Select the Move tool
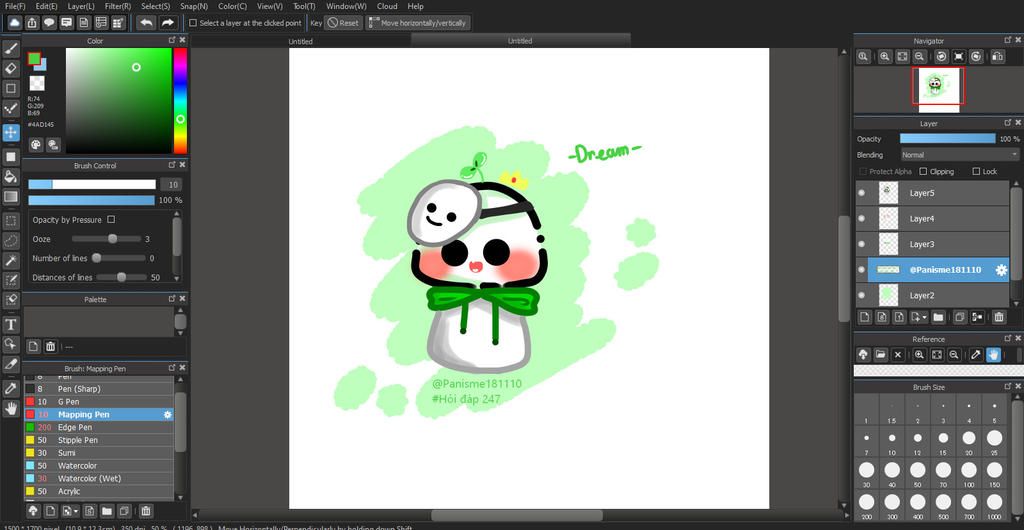Screen dimensions: 1024x530 (x=10, y=132)
